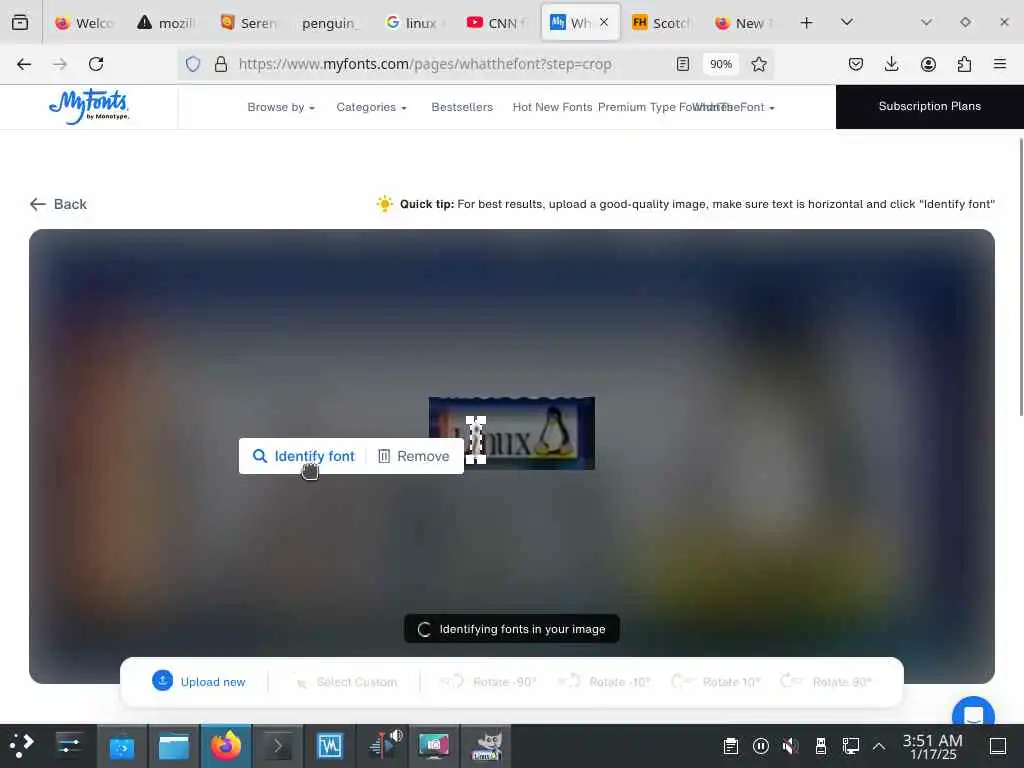Toggle reader view icon
Viewport: 1024px width, 768px height.
click(x=682, y=64)
